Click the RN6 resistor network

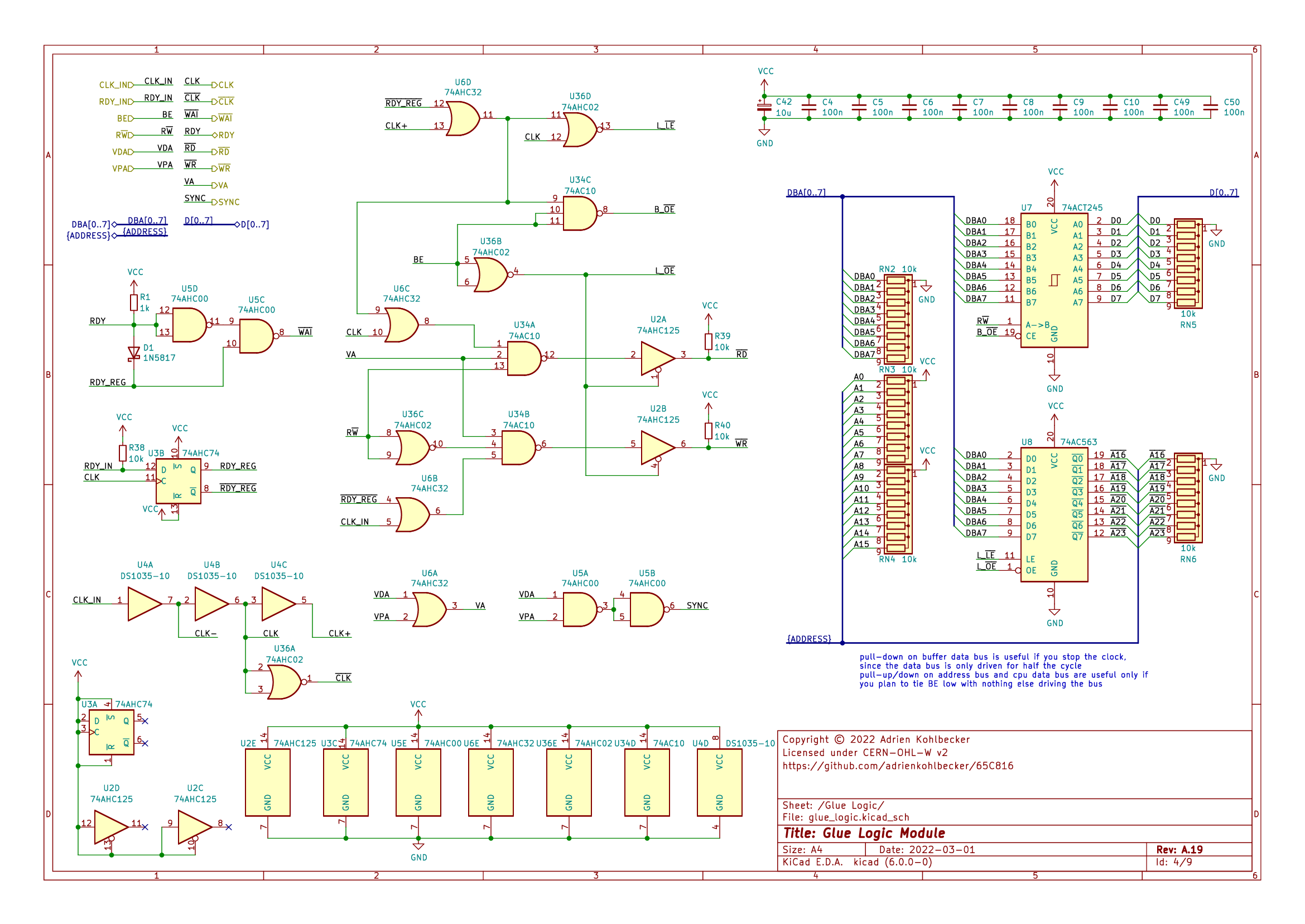(1188, 498)
